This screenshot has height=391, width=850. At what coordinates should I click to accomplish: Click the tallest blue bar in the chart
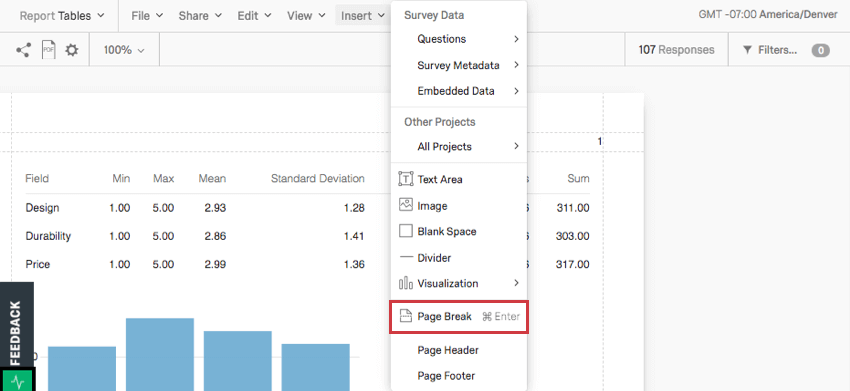[x=160, y=354]
